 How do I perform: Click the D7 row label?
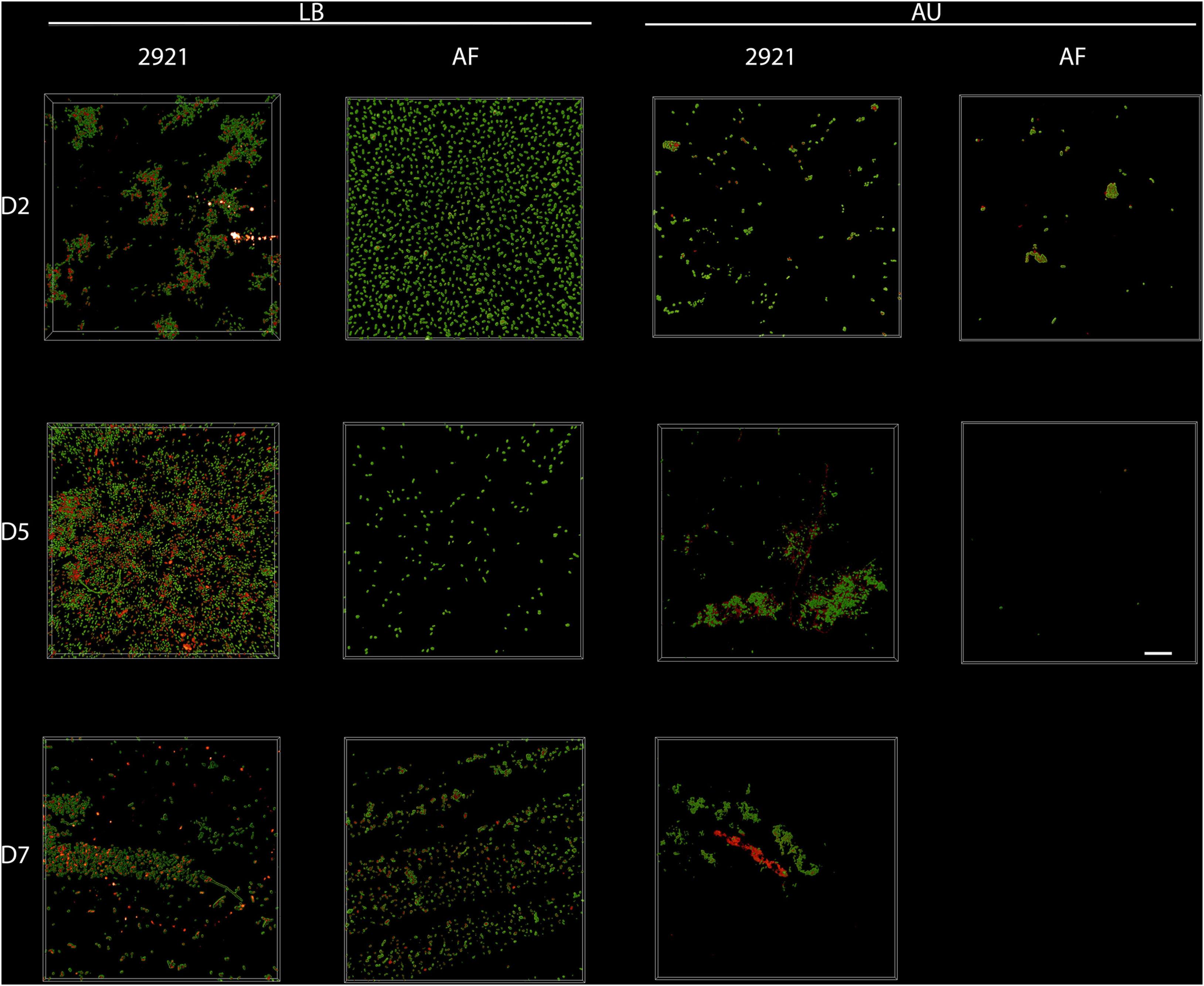click(15, 856)
